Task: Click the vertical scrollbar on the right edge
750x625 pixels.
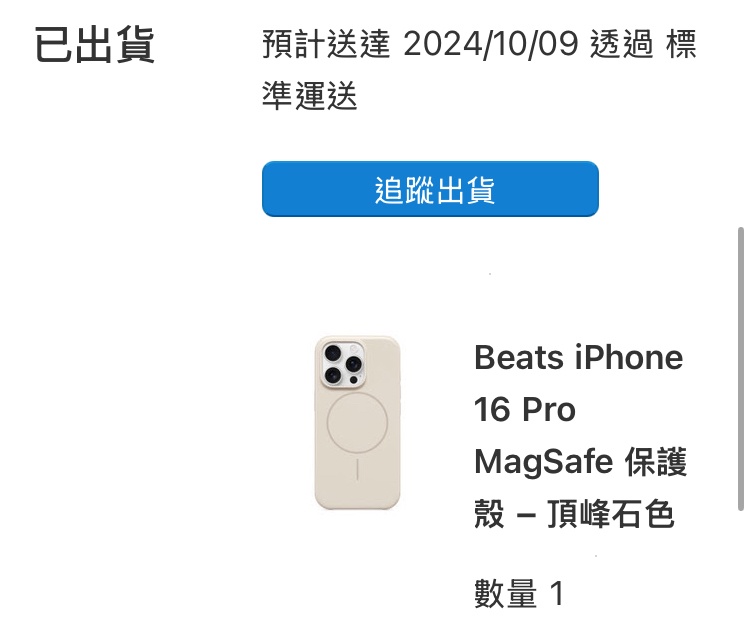Action: tap(740, 369)
